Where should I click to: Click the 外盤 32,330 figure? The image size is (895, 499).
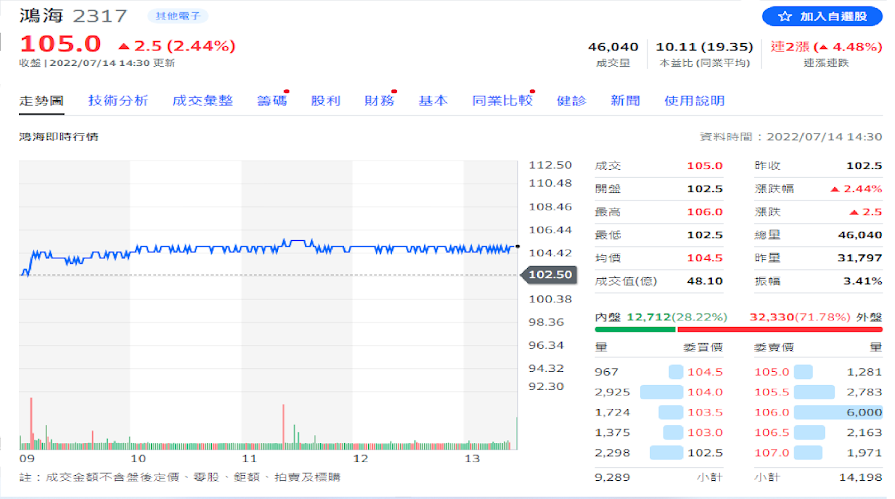772,317
